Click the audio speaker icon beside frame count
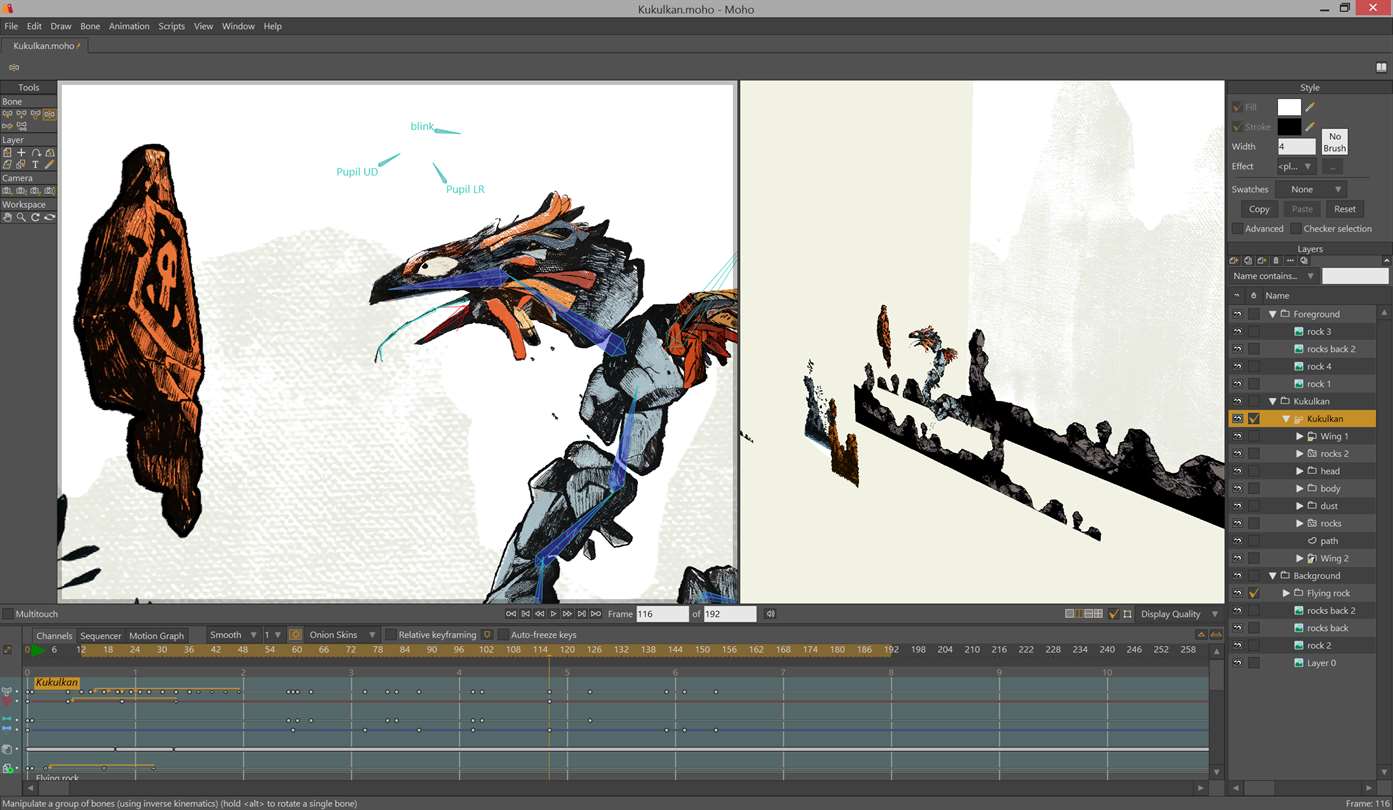 pyautogui.click(x=770, y=614)
